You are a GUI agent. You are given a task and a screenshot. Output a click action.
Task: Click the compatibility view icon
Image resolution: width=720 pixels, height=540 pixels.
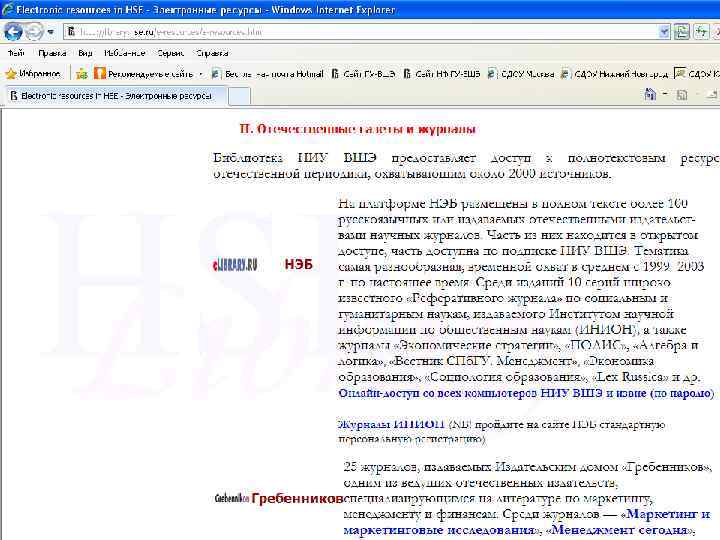pyautogui.click(x=682, y=32)
